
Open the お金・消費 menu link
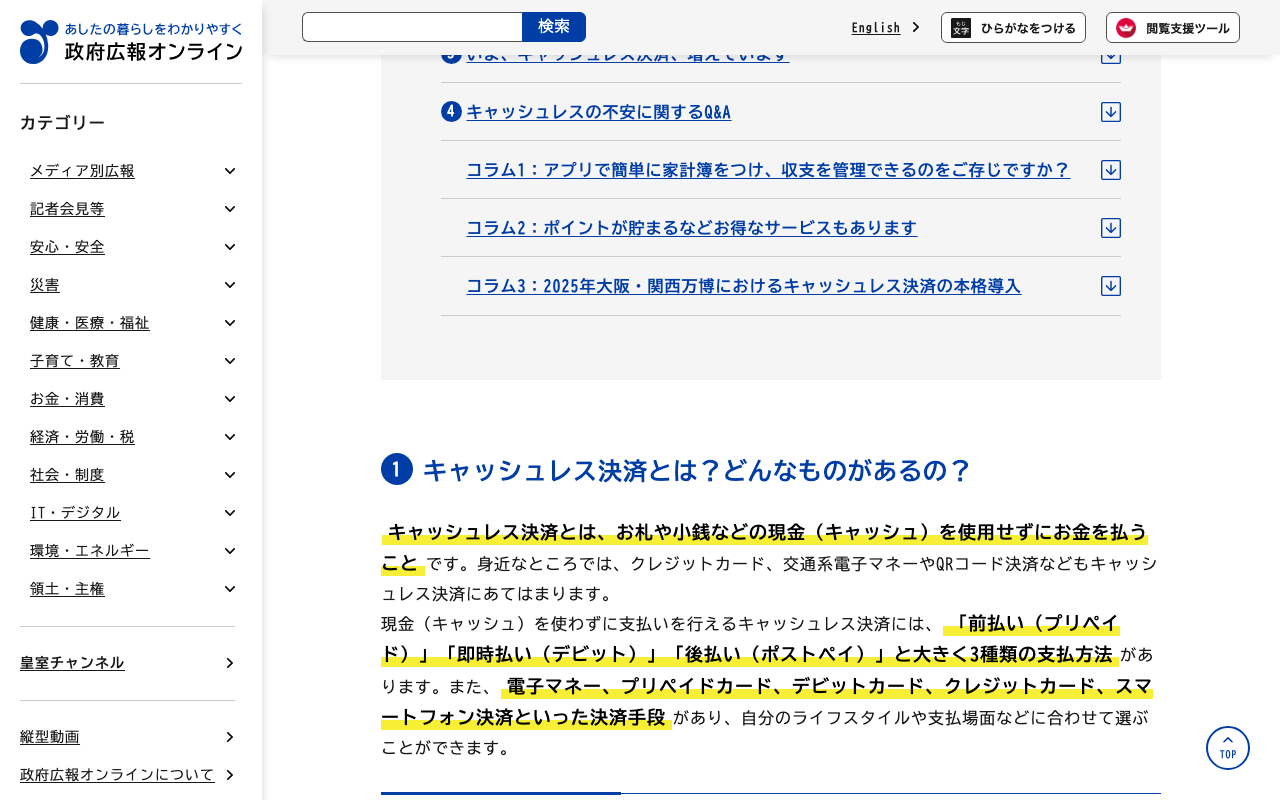point(67,399)
